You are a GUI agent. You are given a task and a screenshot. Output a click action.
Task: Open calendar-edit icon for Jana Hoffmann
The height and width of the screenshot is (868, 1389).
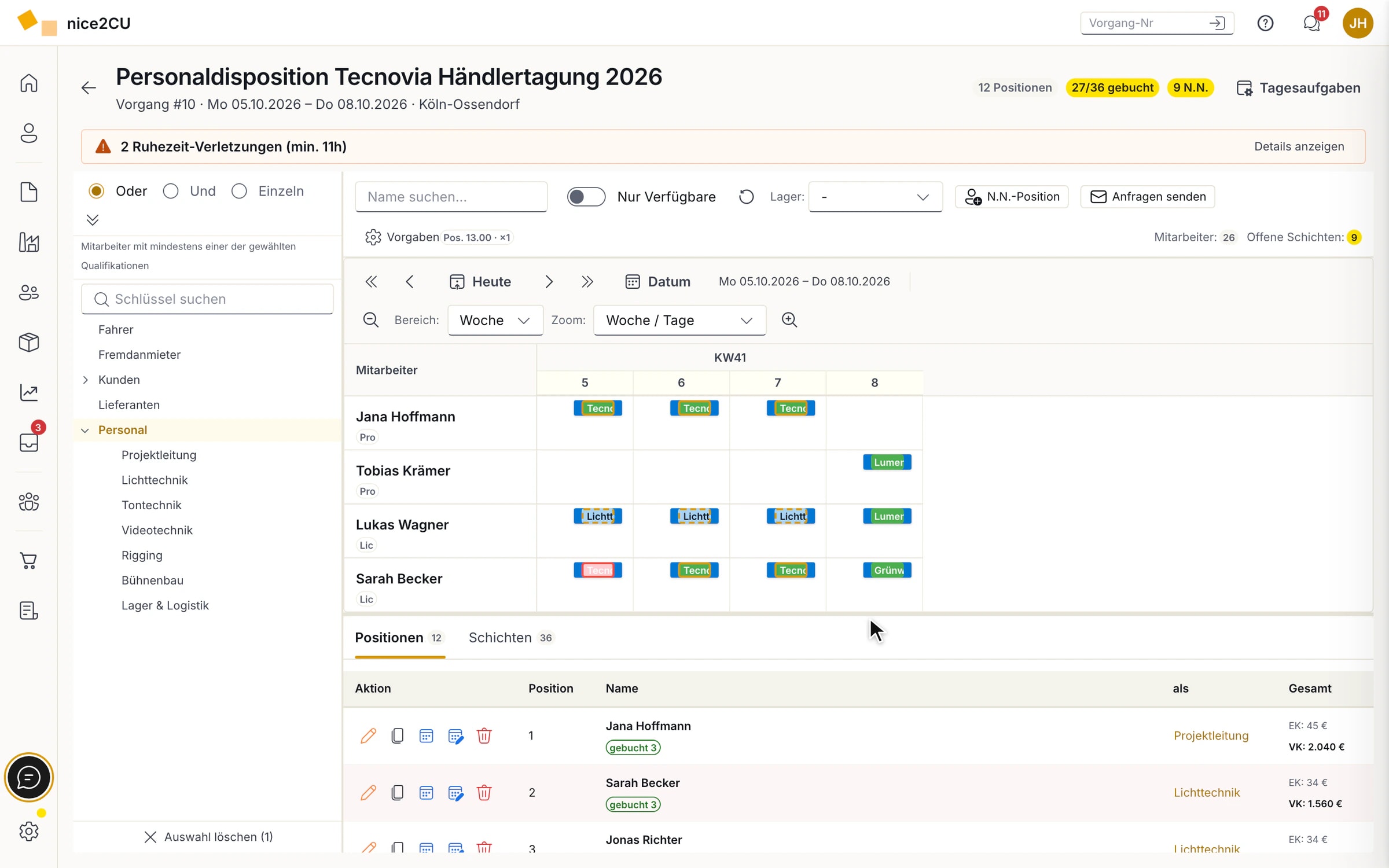pyautogui.click(x=455, y=735)
